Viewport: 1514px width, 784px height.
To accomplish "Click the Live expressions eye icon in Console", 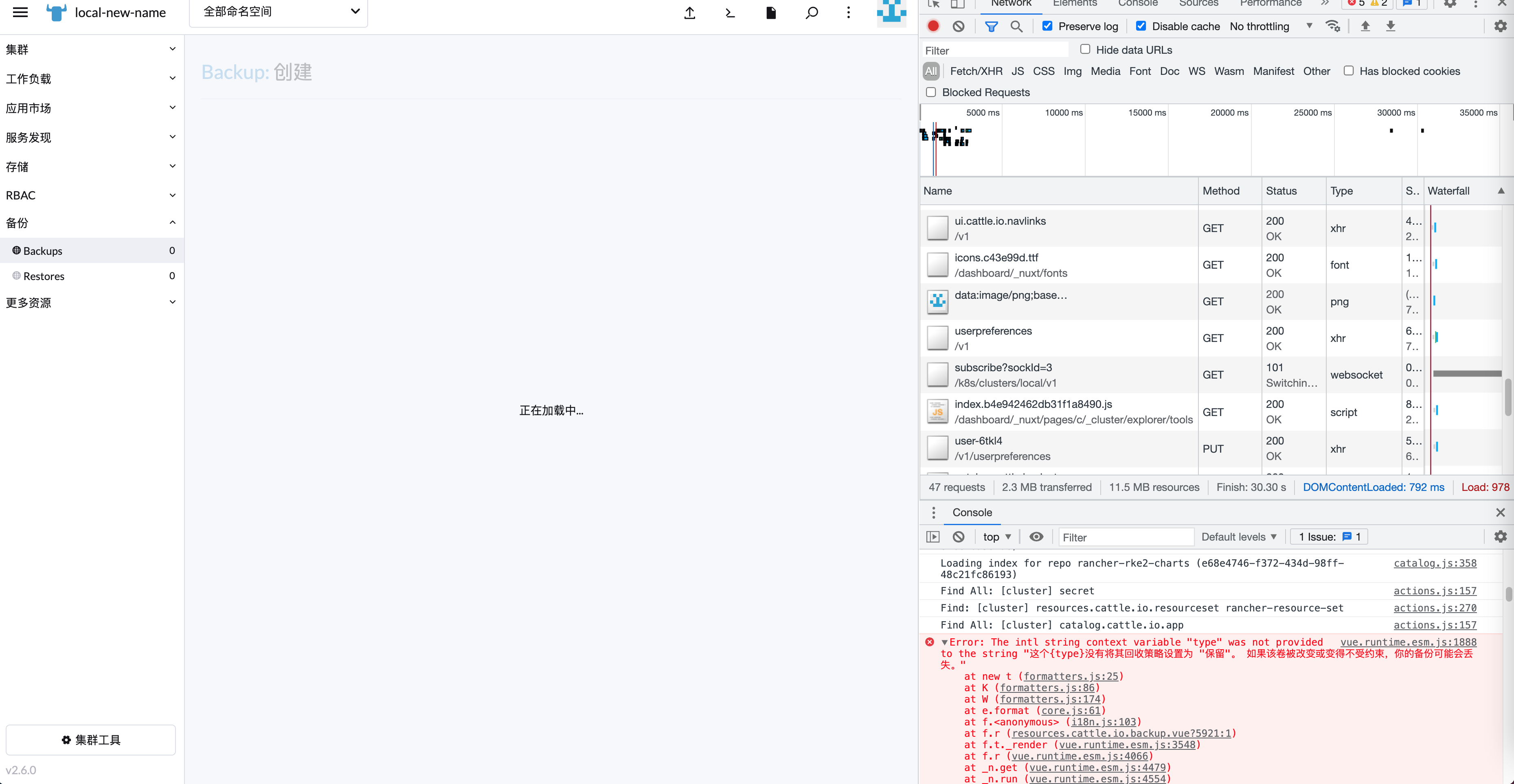I will click(x=1036, y=537).
